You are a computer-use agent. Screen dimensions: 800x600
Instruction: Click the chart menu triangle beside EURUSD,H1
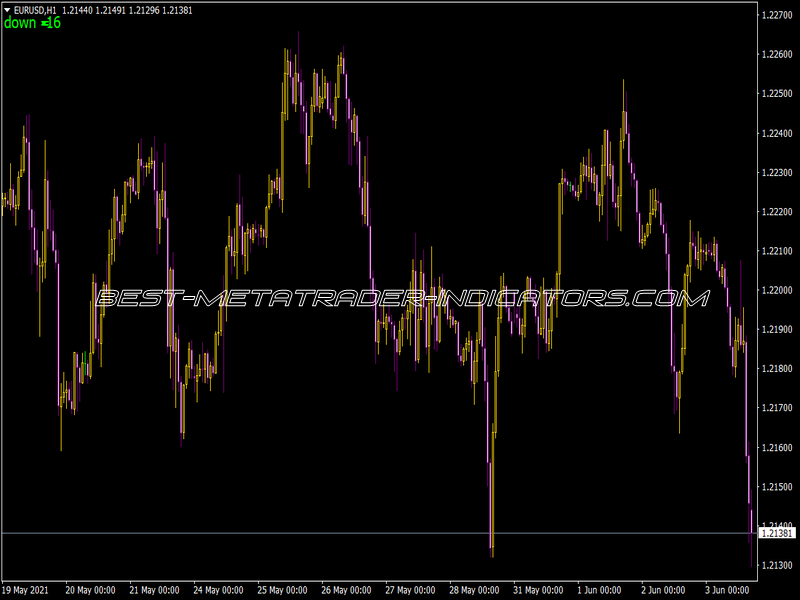(x=7, y=10)
